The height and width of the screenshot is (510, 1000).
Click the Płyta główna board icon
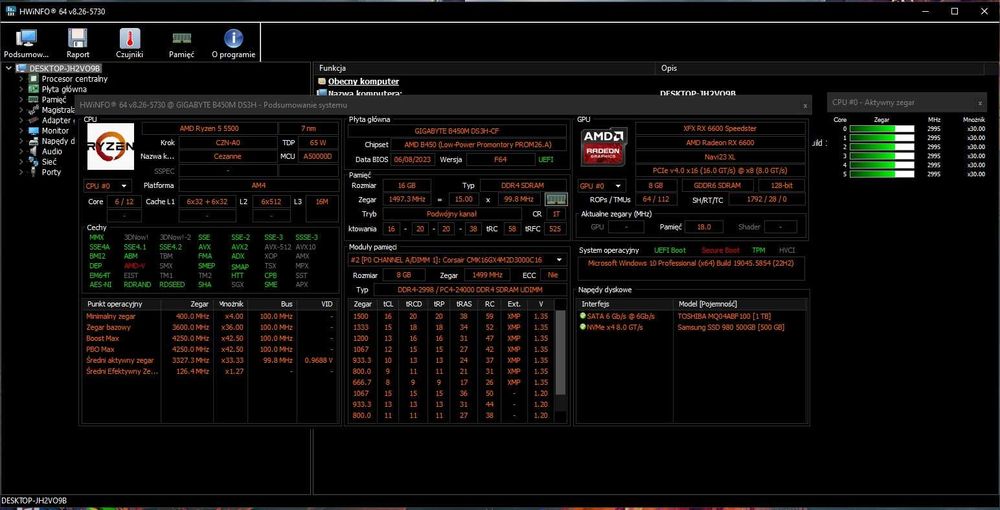(x=34, y=89)
